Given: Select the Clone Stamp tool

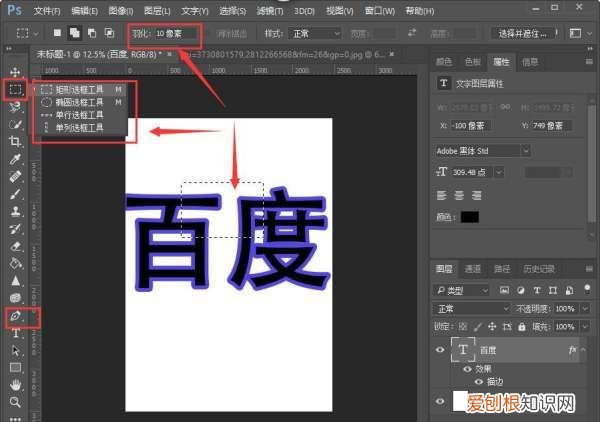Looking at the screenshot, I should click(x=15, y=212).
